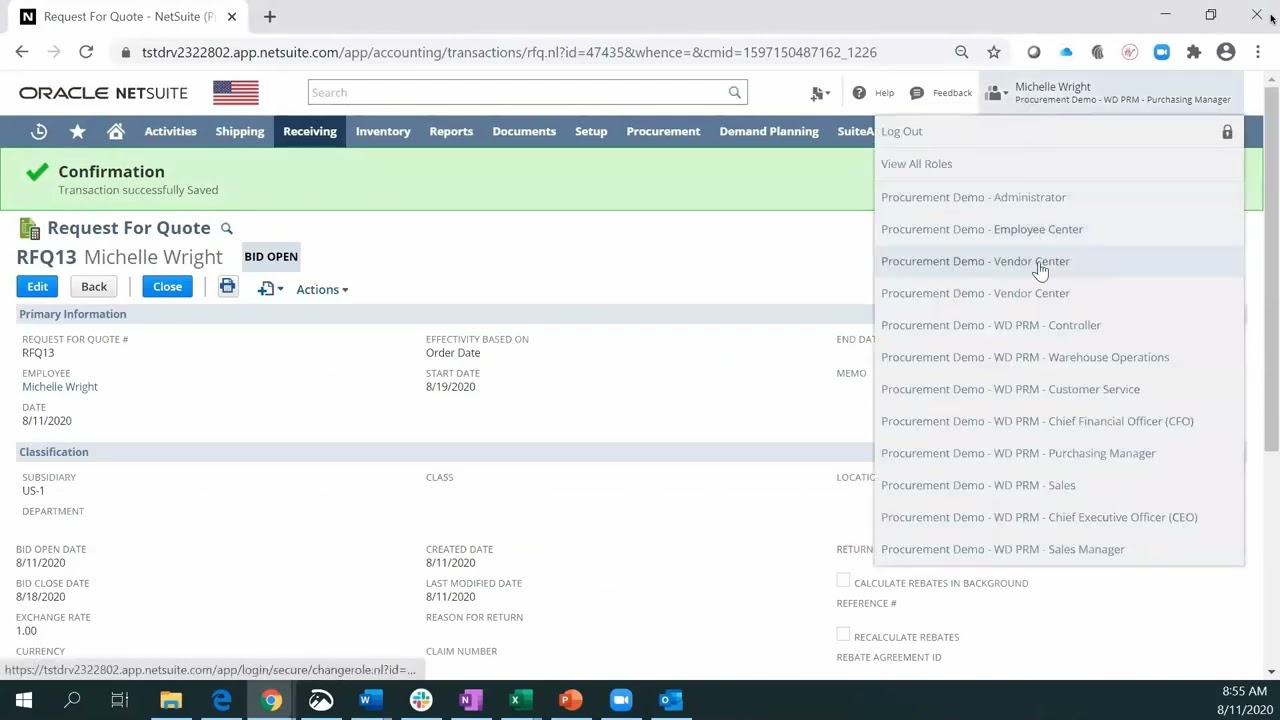The height and width of the screenshot is (720, 1280).
Task: Click the Back button
Action: 94,287
